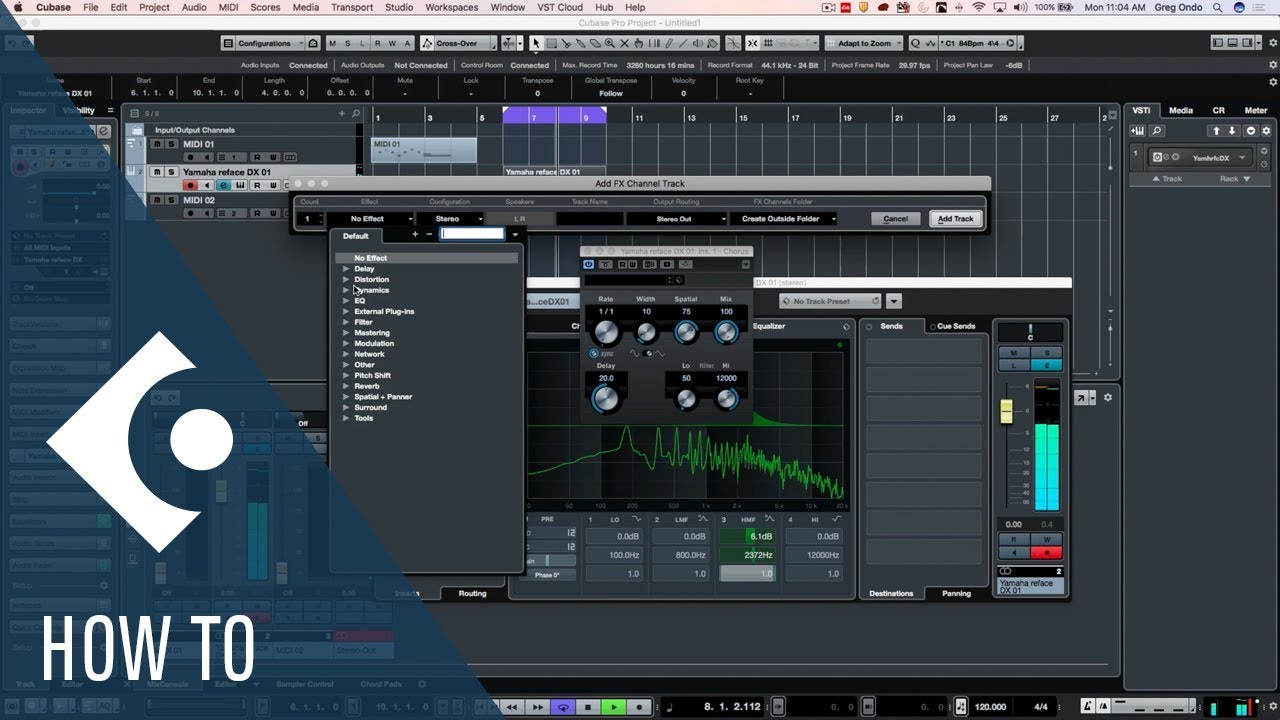Mute the Yamaha reface DX 01 track
Viewport: 1280px width, 720px height.
pos(157,172)
